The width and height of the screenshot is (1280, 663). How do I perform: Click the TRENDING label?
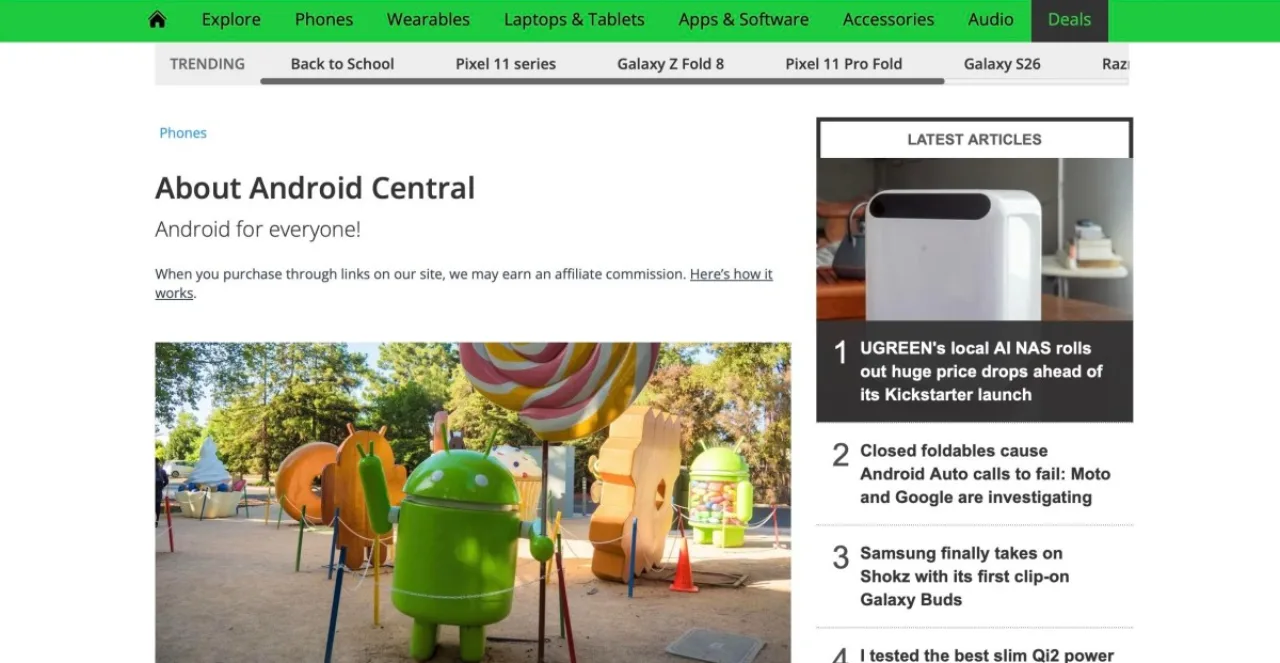(207, 63)
